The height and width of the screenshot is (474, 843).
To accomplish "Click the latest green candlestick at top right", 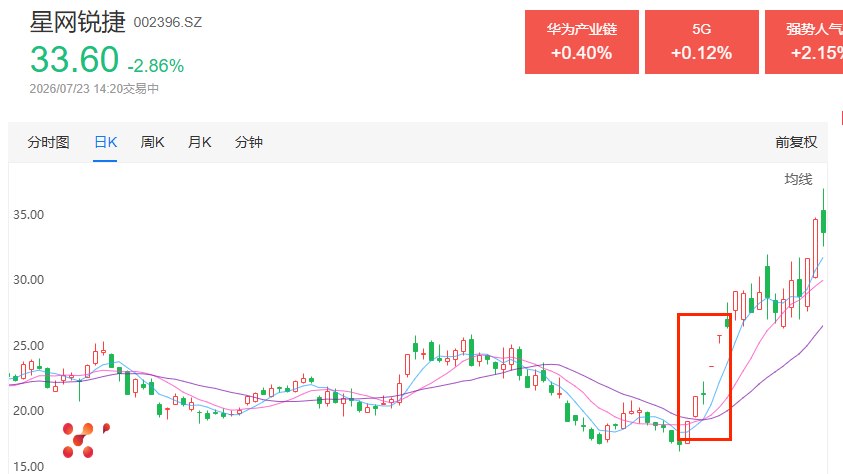I will coord(823,220).
